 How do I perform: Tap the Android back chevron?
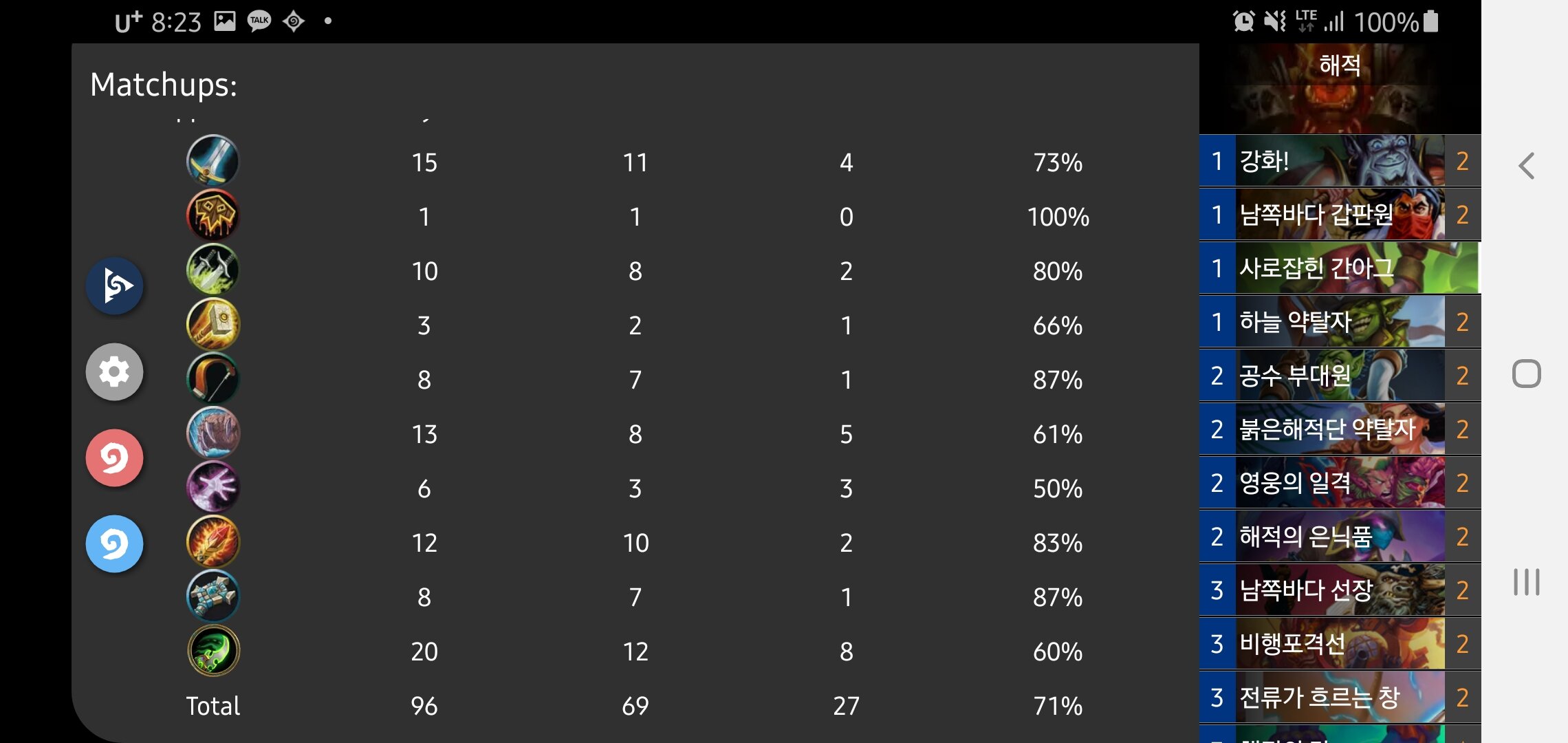[x=1526, y=166]
